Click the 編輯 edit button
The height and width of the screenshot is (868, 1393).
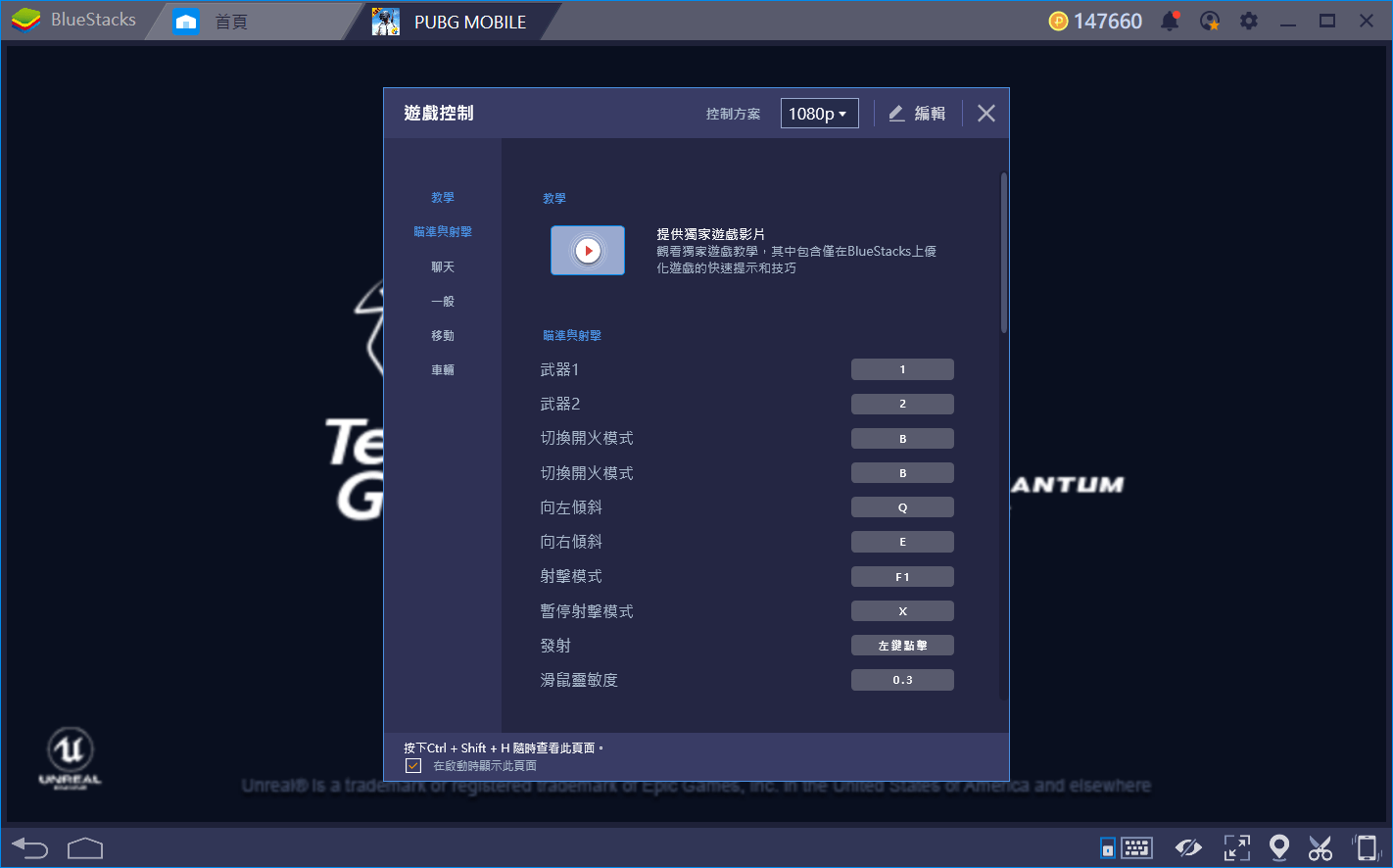point(917,114)
